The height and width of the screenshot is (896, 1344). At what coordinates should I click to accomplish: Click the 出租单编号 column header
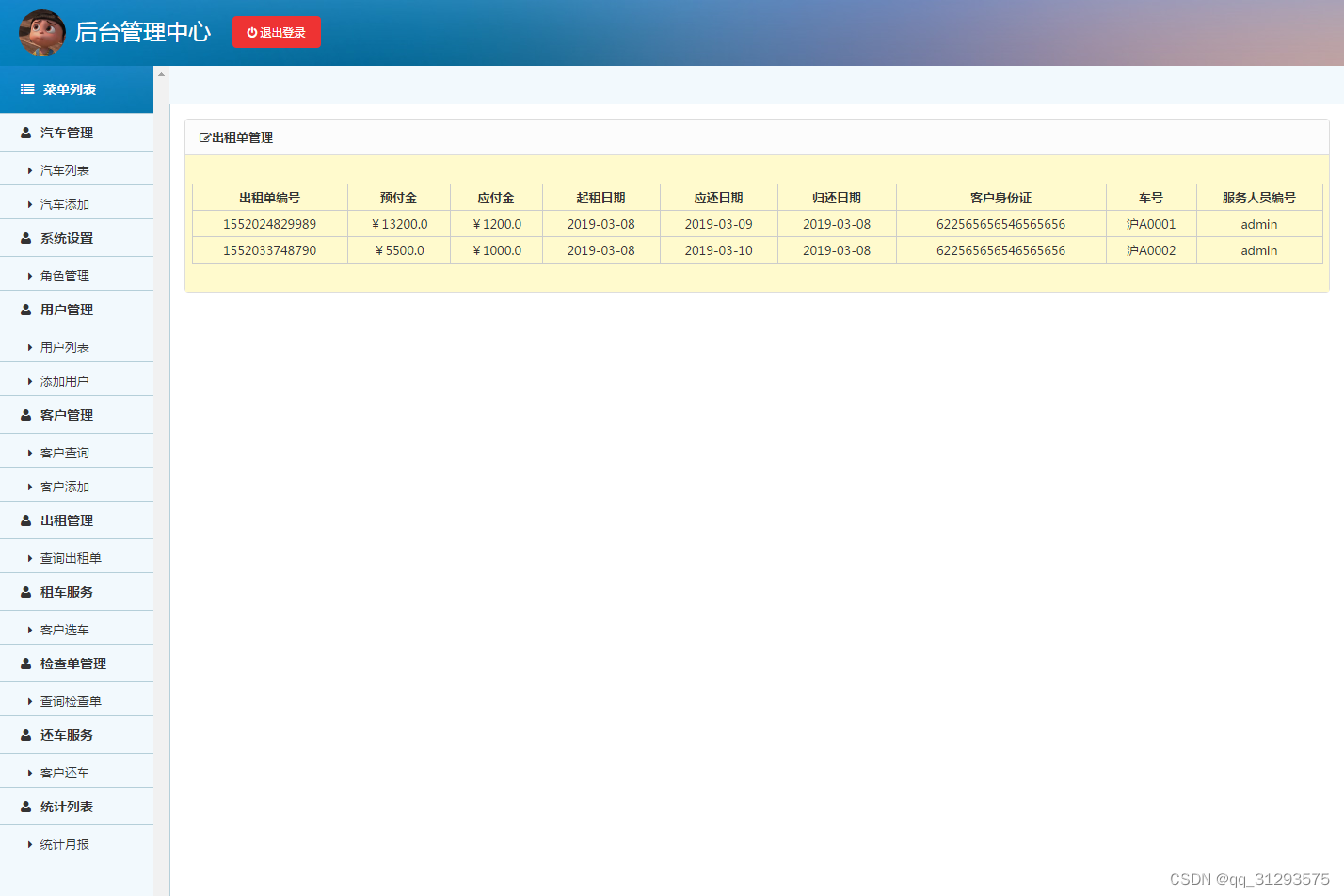coord(270,198)
